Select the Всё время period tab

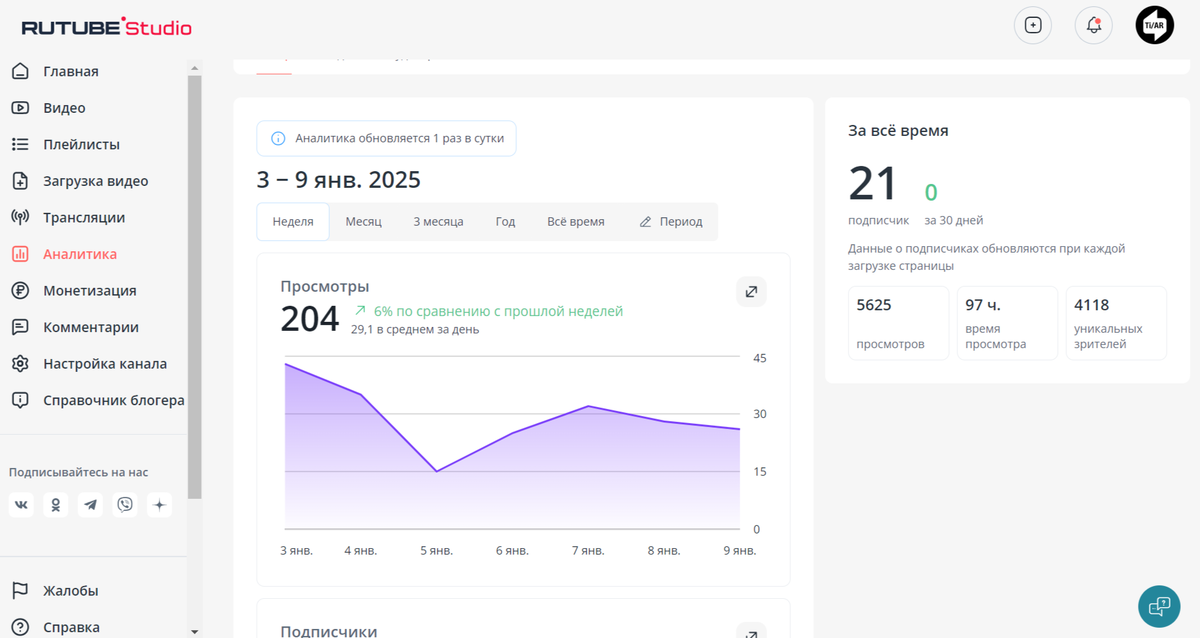pos(576,222)
